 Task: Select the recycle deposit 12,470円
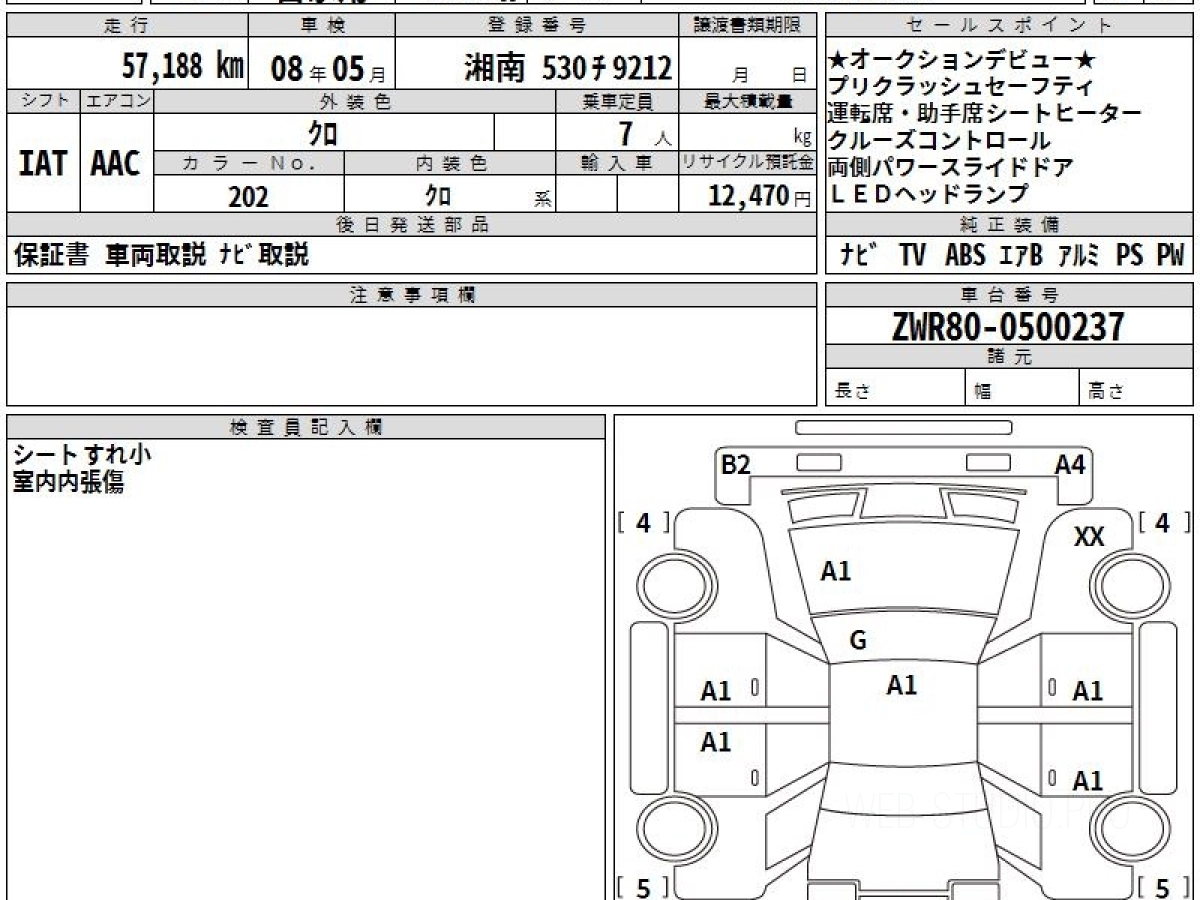[x=759, y=196]
